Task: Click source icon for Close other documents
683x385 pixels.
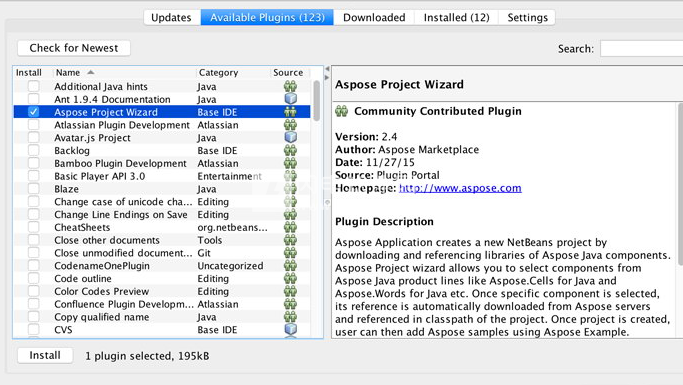Action: pos(291,240)
